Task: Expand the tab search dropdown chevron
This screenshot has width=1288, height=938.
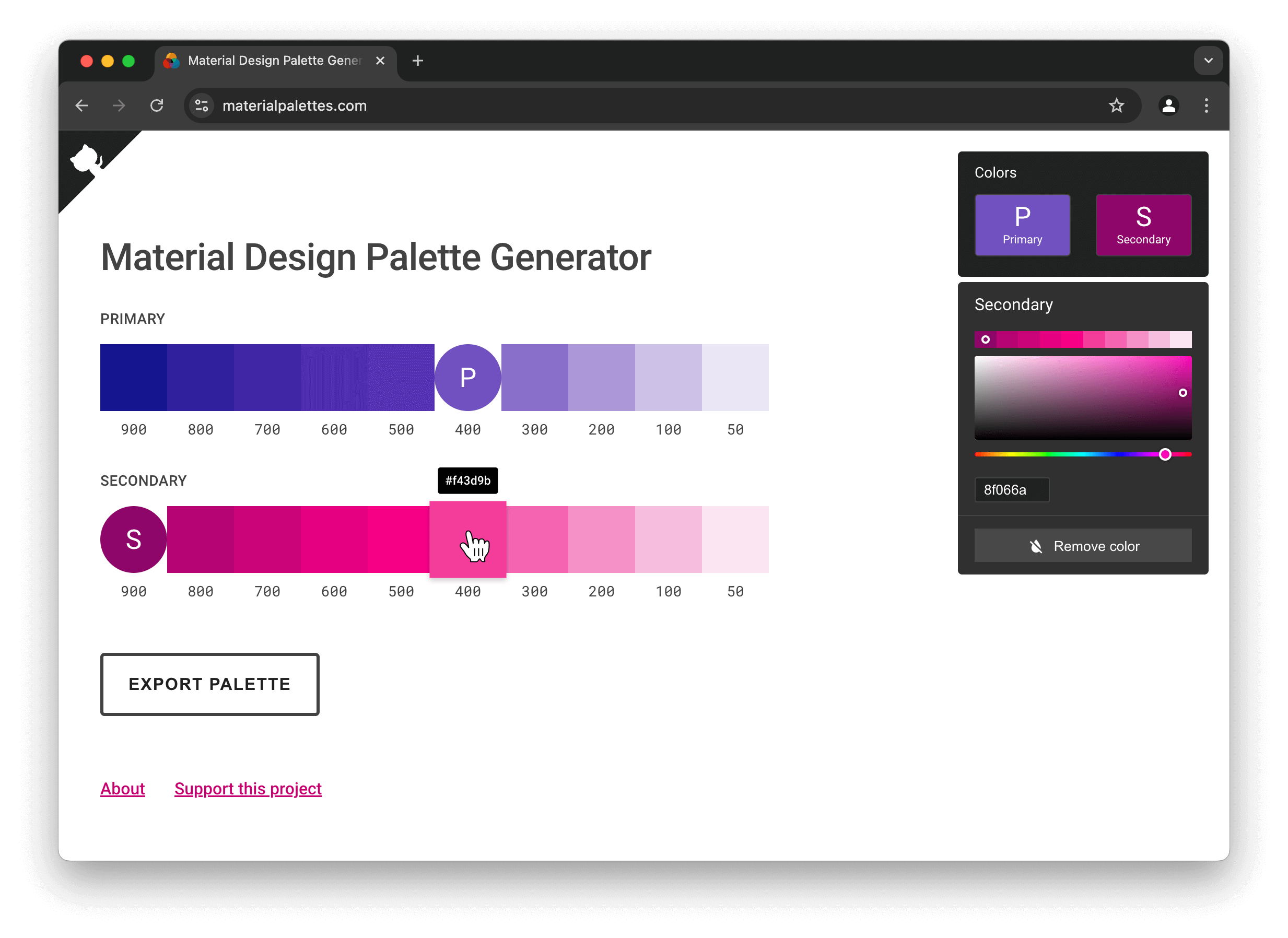Action: tap(1208, 61)
